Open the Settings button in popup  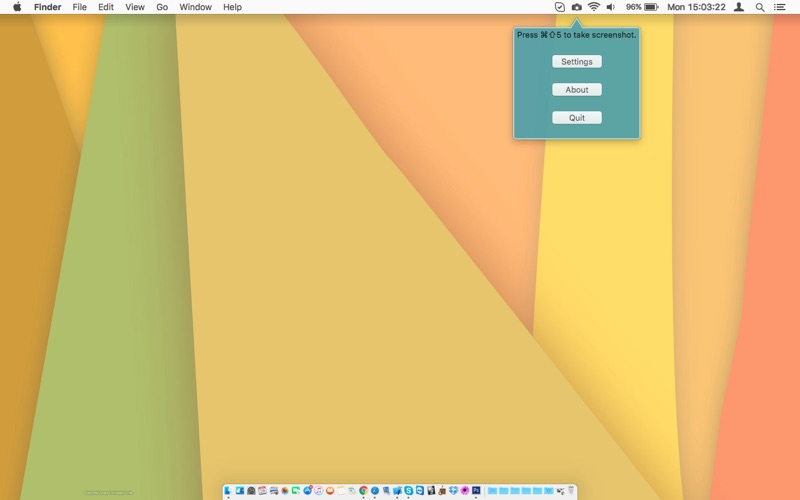click(577, 62)
